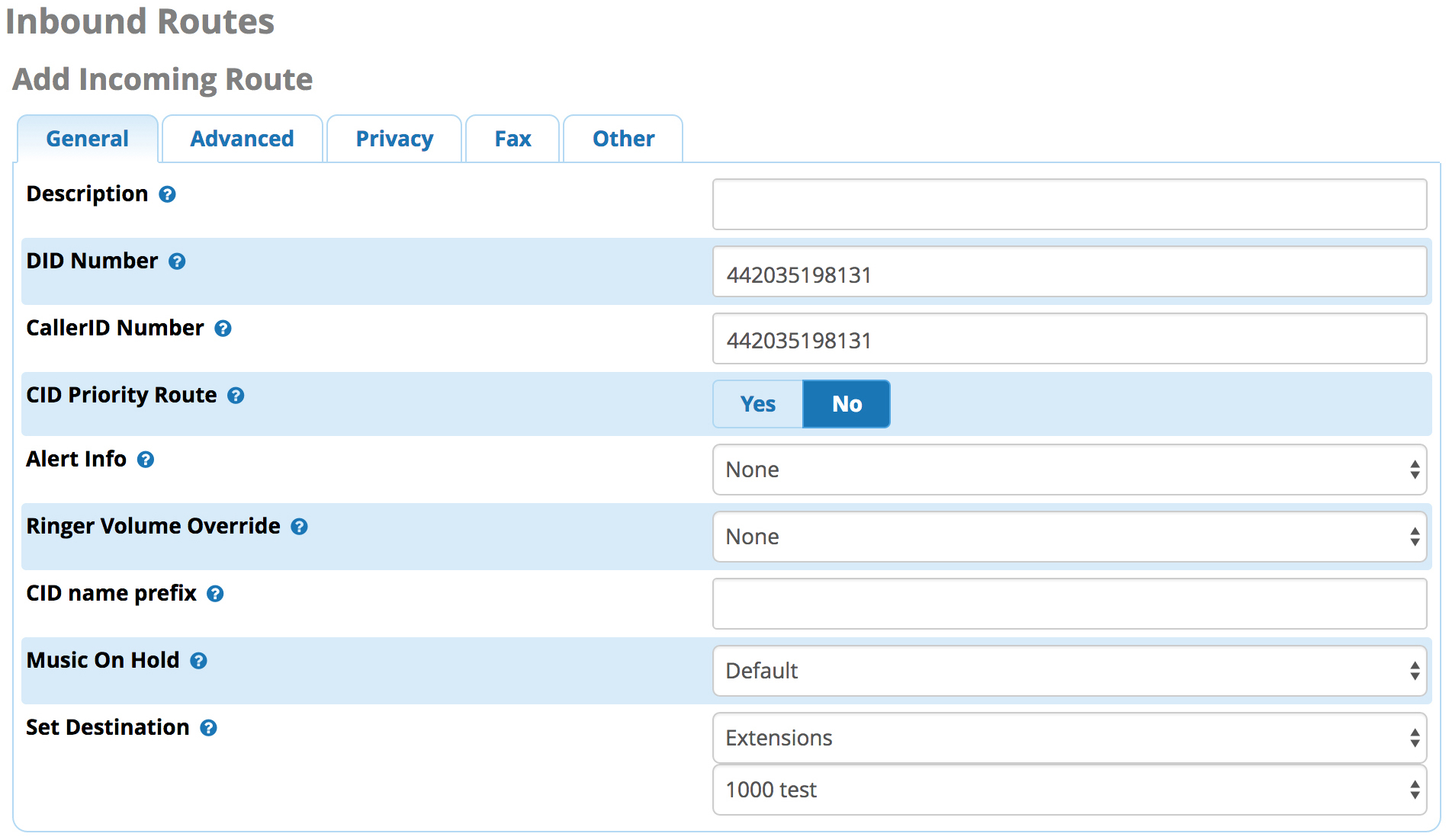The height and width of the screenshot is (840, 1449).
Task: Open the Description help tooltip
Action: [166, 195]
